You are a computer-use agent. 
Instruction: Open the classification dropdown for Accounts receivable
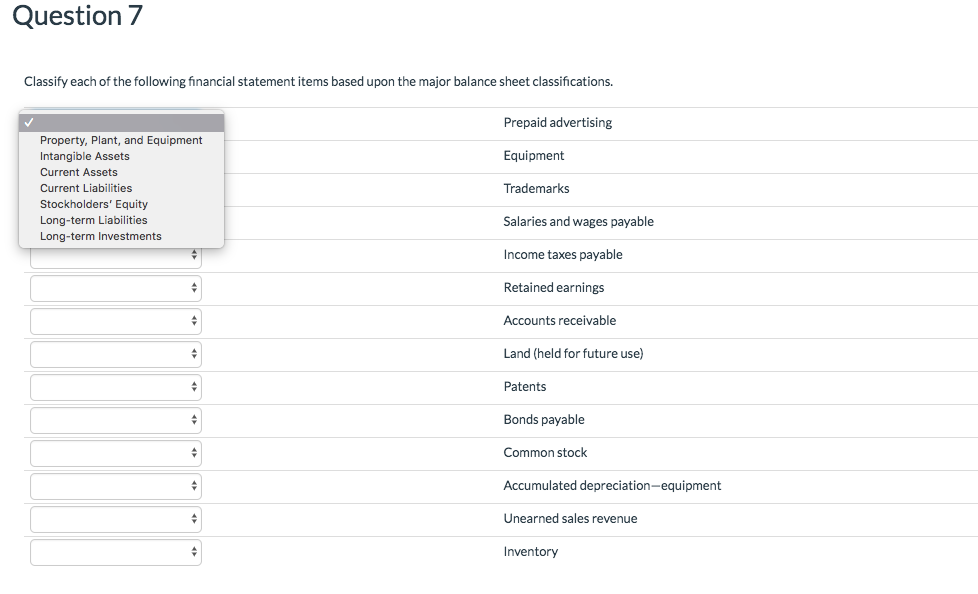(x=116, y=321)
